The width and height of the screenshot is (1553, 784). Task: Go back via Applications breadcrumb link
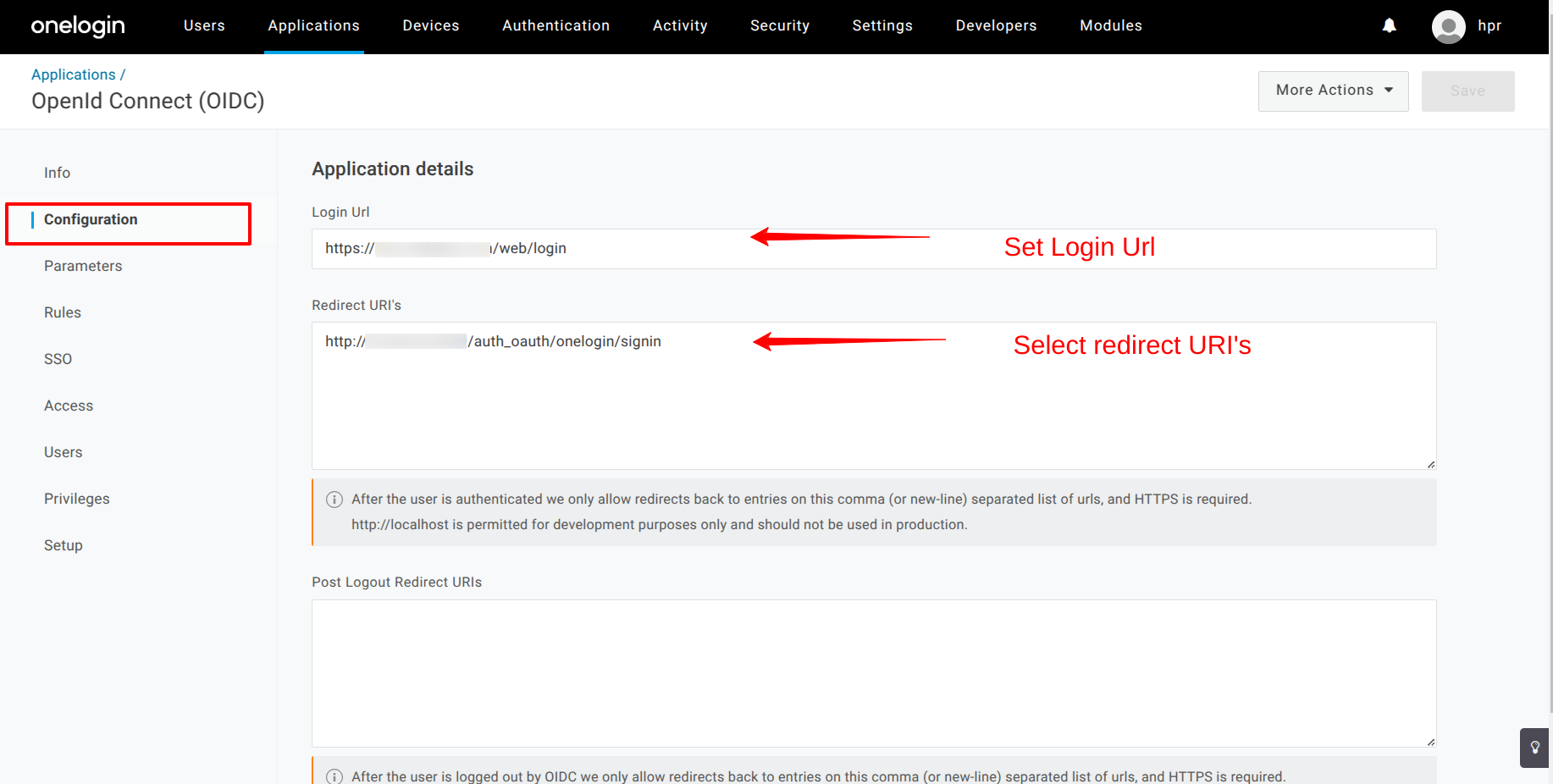(74, 75)
